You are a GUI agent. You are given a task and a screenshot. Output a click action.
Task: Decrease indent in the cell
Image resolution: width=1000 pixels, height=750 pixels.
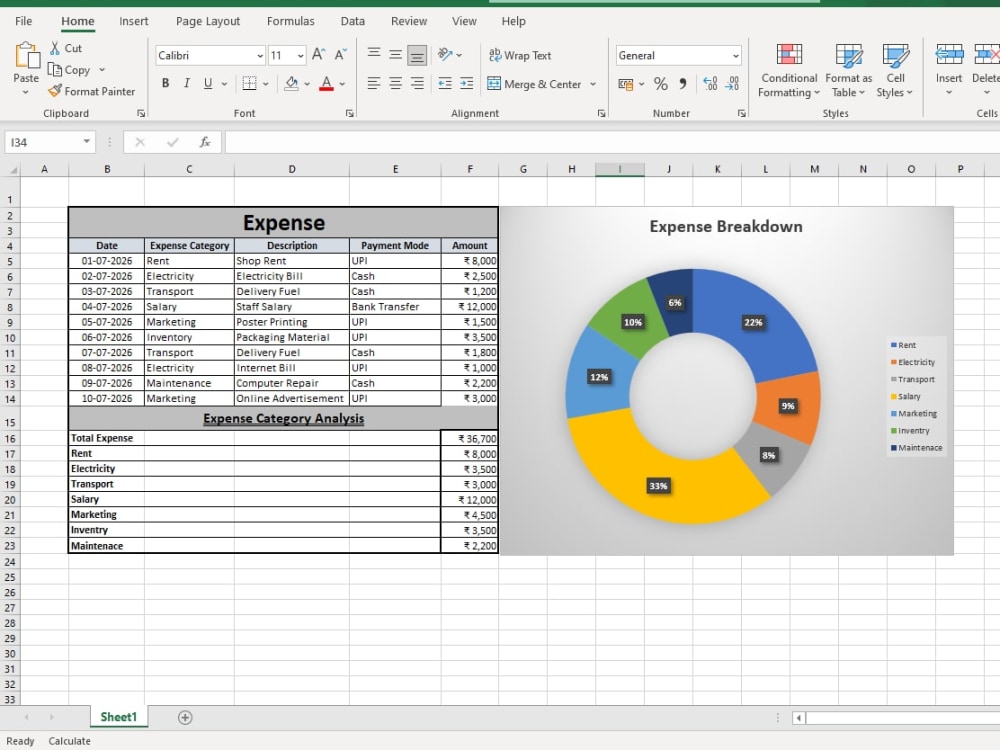pos(445,84)
